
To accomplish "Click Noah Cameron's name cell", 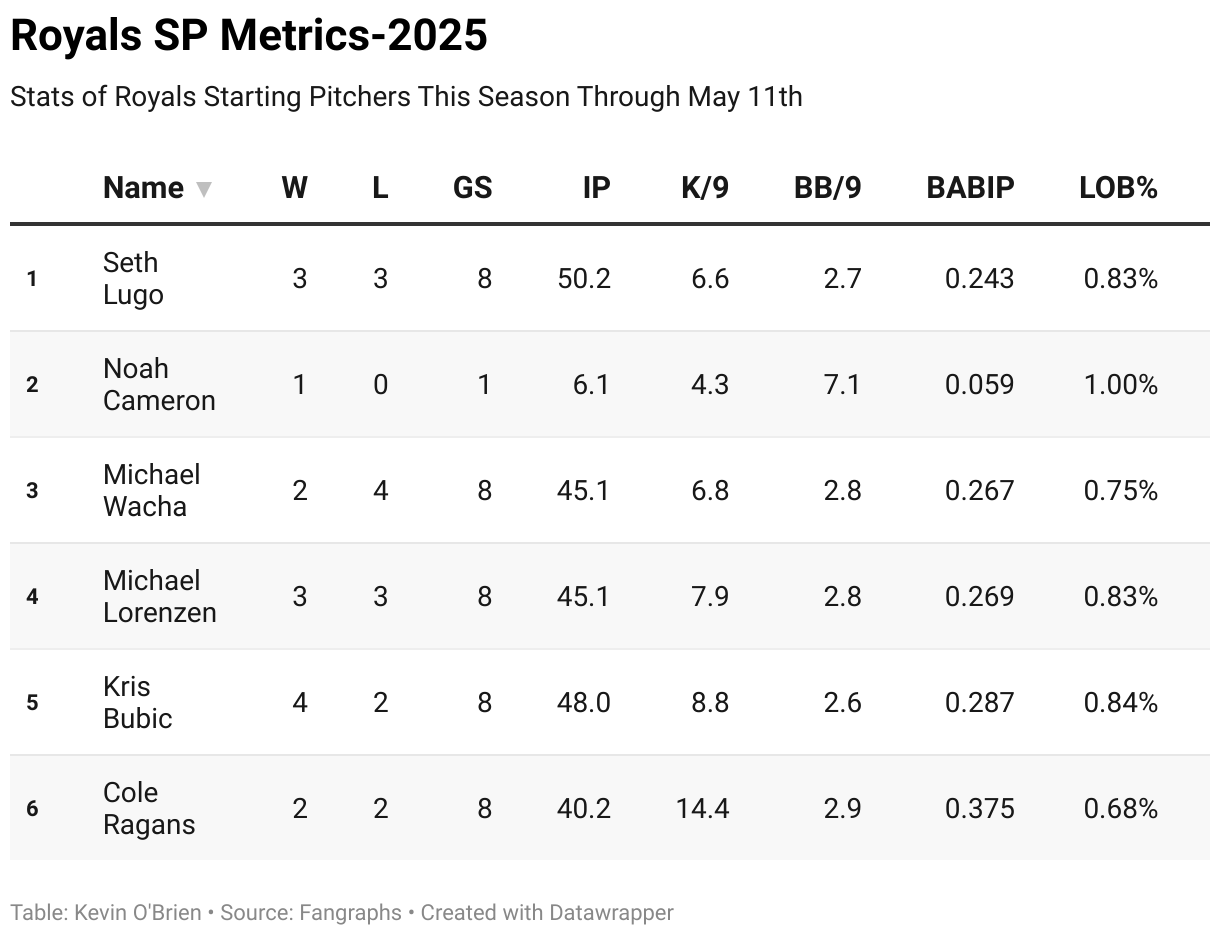I will 159,384.
